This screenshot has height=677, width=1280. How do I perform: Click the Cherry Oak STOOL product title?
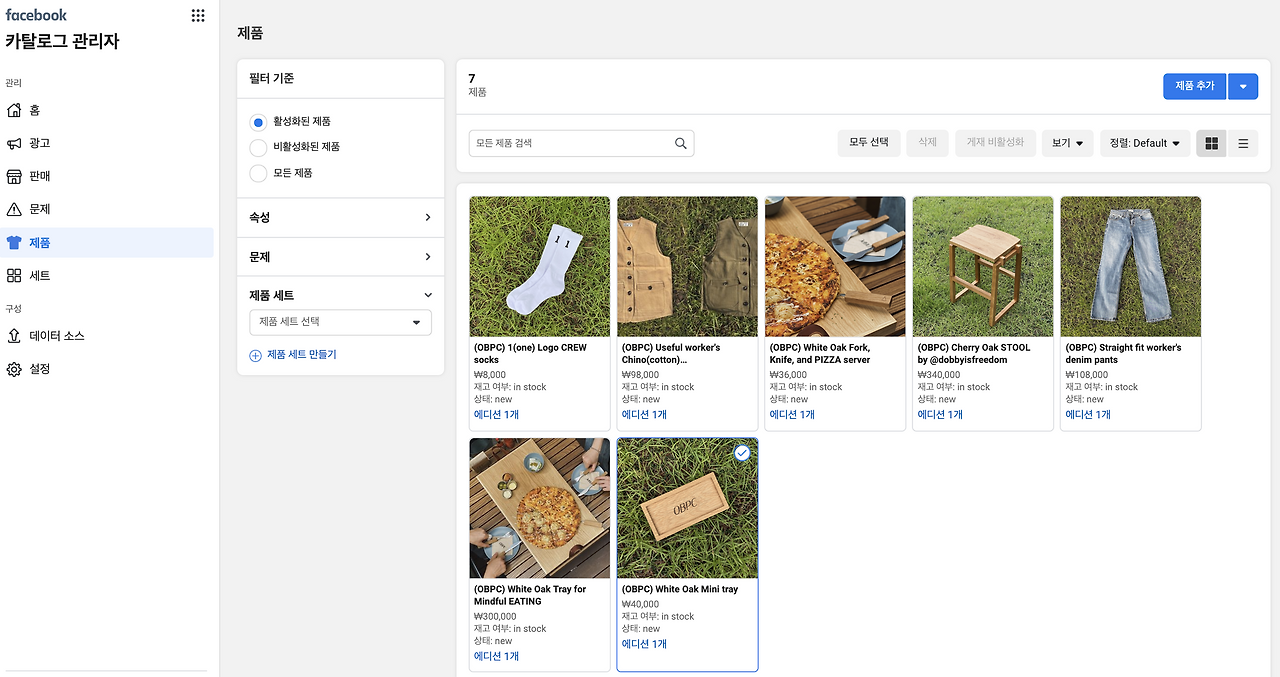pyautogui.click(x=975, y=354)
